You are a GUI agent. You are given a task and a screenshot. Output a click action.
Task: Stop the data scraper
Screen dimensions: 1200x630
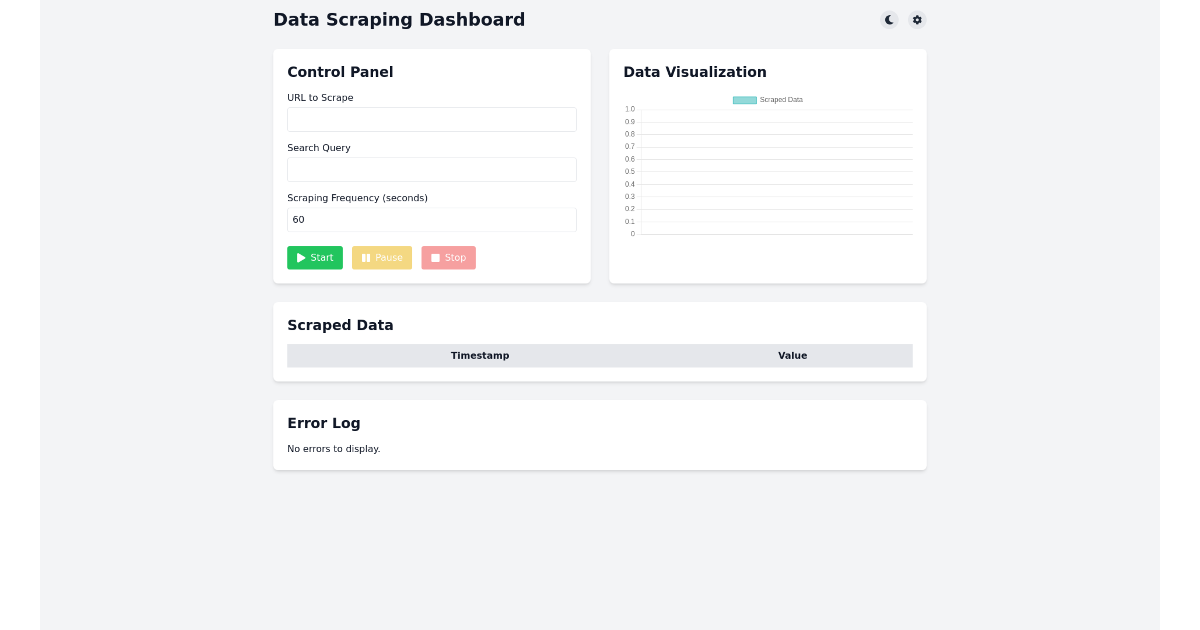(448, 257)
